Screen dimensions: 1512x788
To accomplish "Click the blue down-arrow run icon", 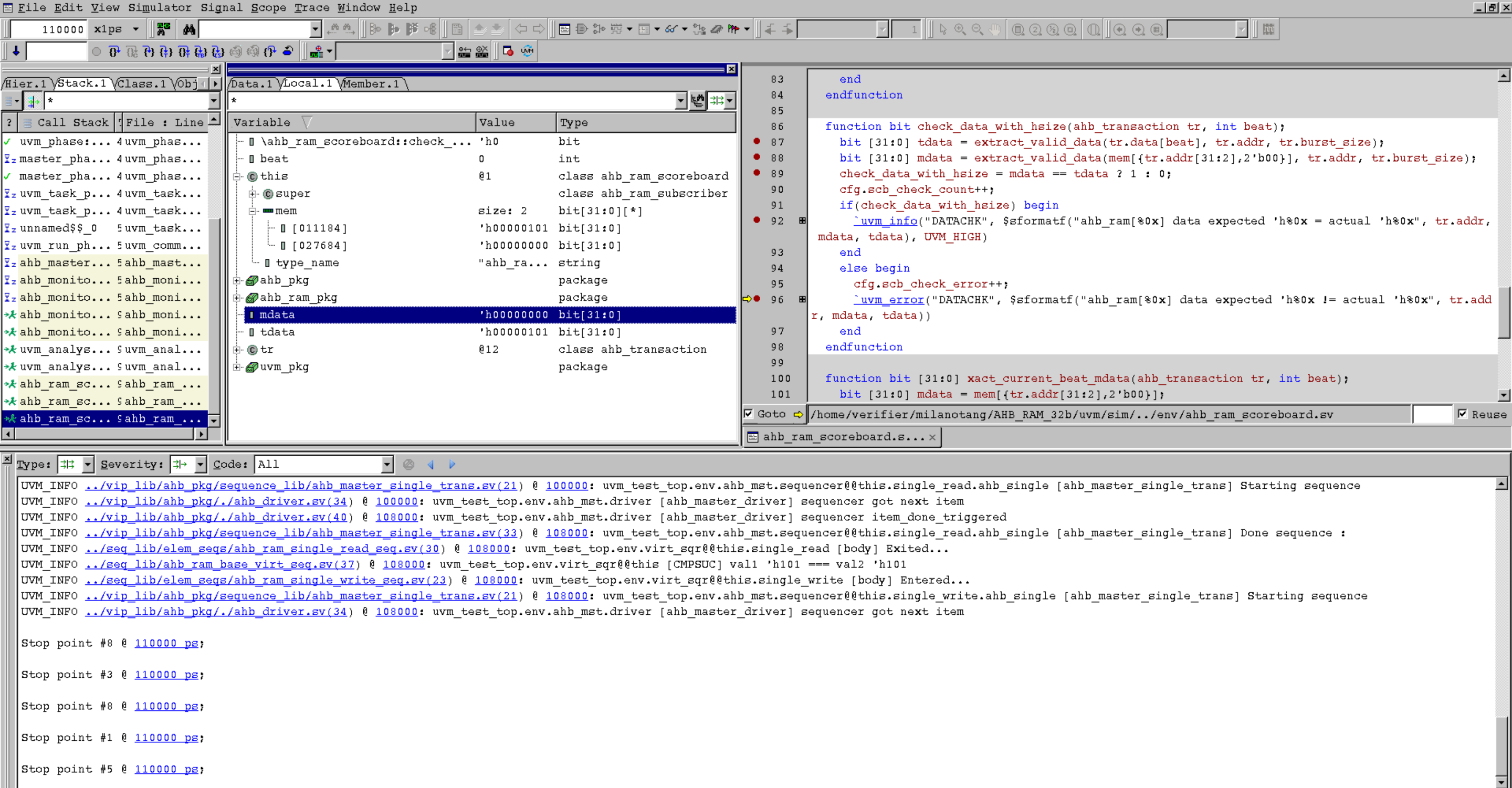I will point(16,51).
